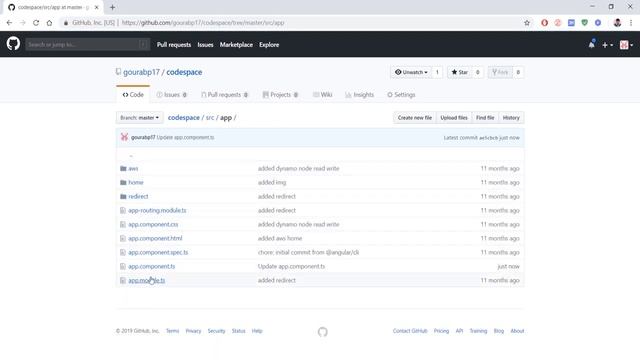Image resolution: width=640 pixels, height=360 pixels.
Task: Open the aws folder
Action: tap(133, 169)
